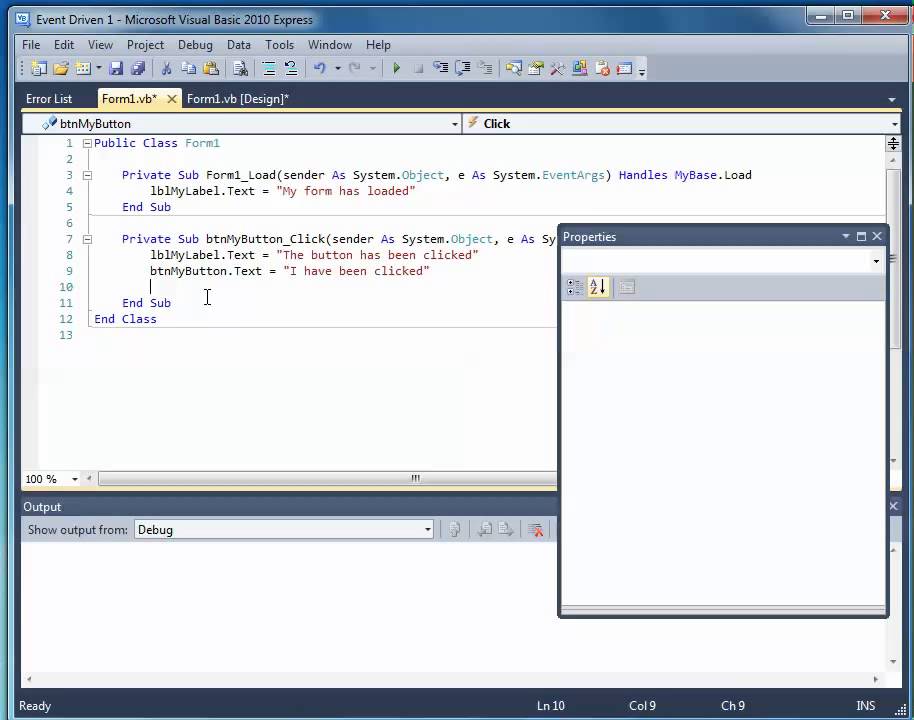Click the Add New Item toolbar icon
The width and height of the screenshot is (914, 720).
83,69
